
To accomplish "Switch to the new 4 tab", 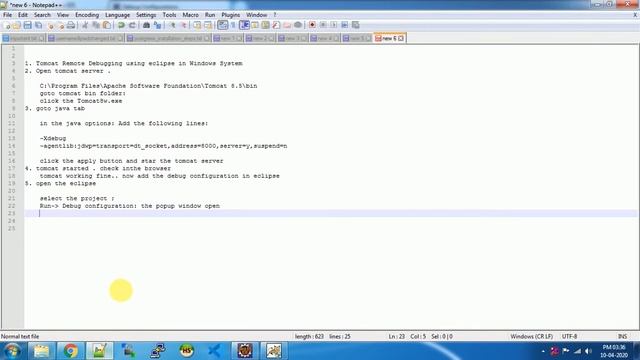I will (x=324, y=38).
